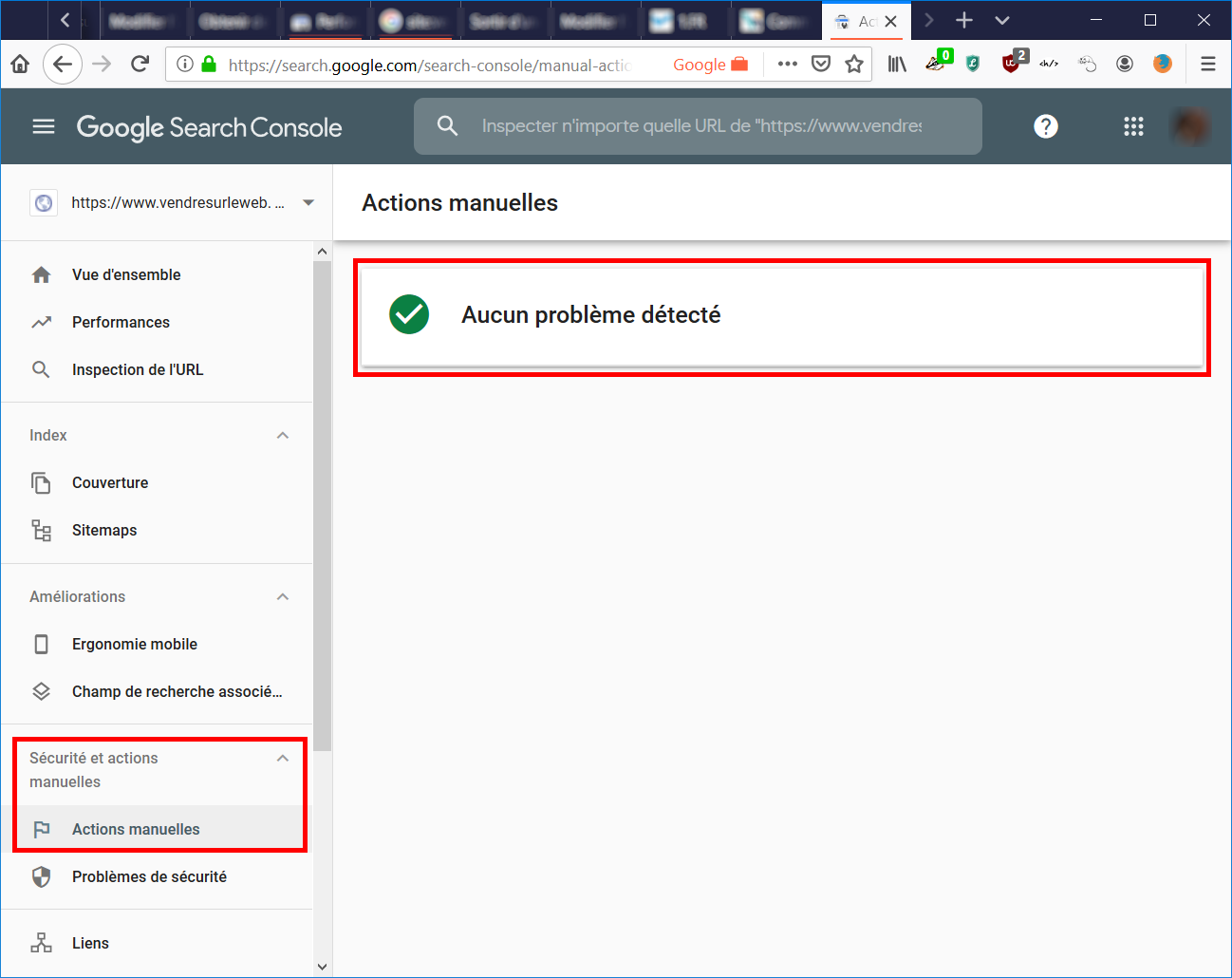The width and height of the screenshot is (1232, 978).
Task: Click the network icon beside Liens
Action: click(x=41, y=943)
